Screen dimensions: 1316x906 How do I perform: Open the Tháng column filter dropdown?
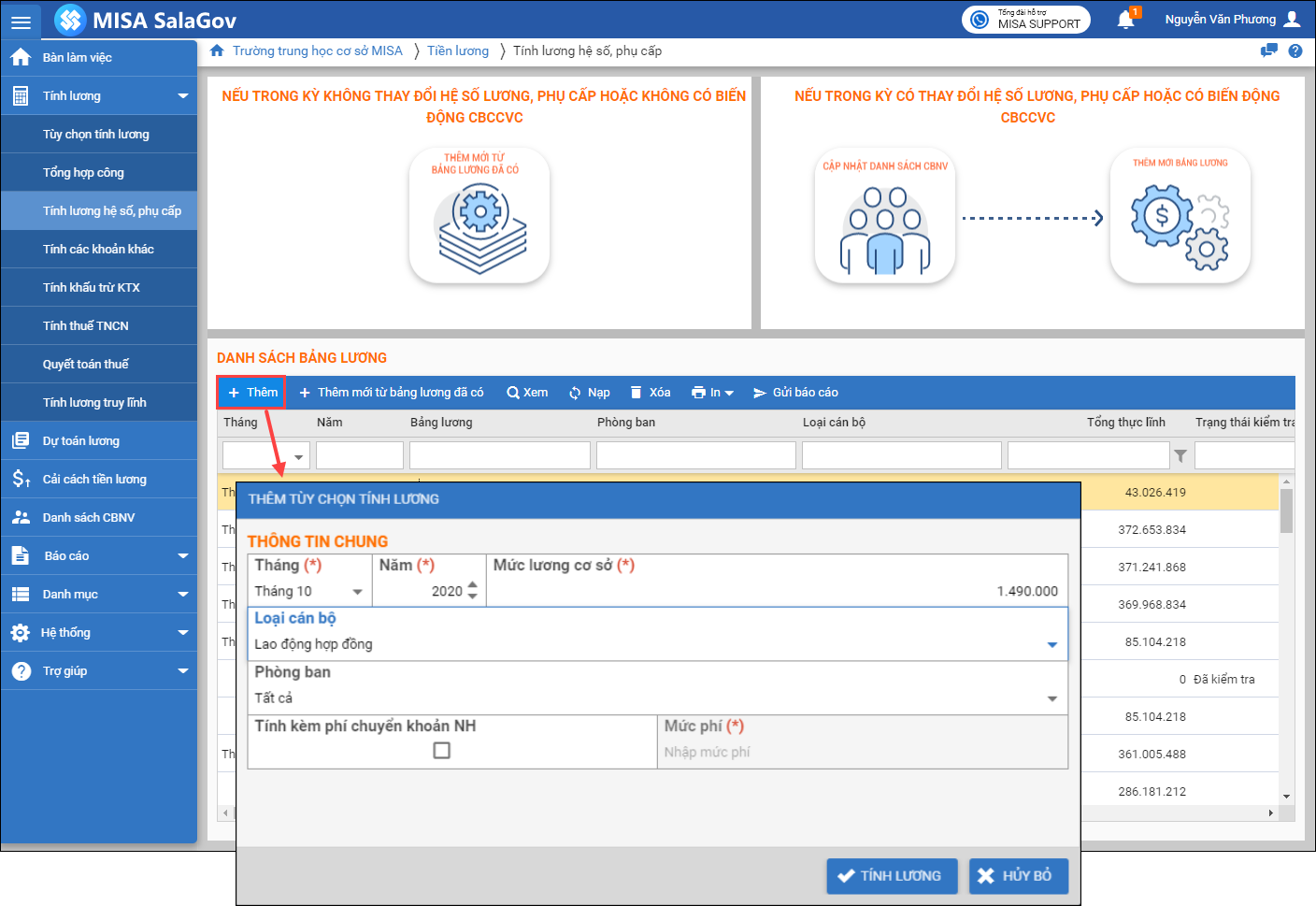click(x=299, y=457)
